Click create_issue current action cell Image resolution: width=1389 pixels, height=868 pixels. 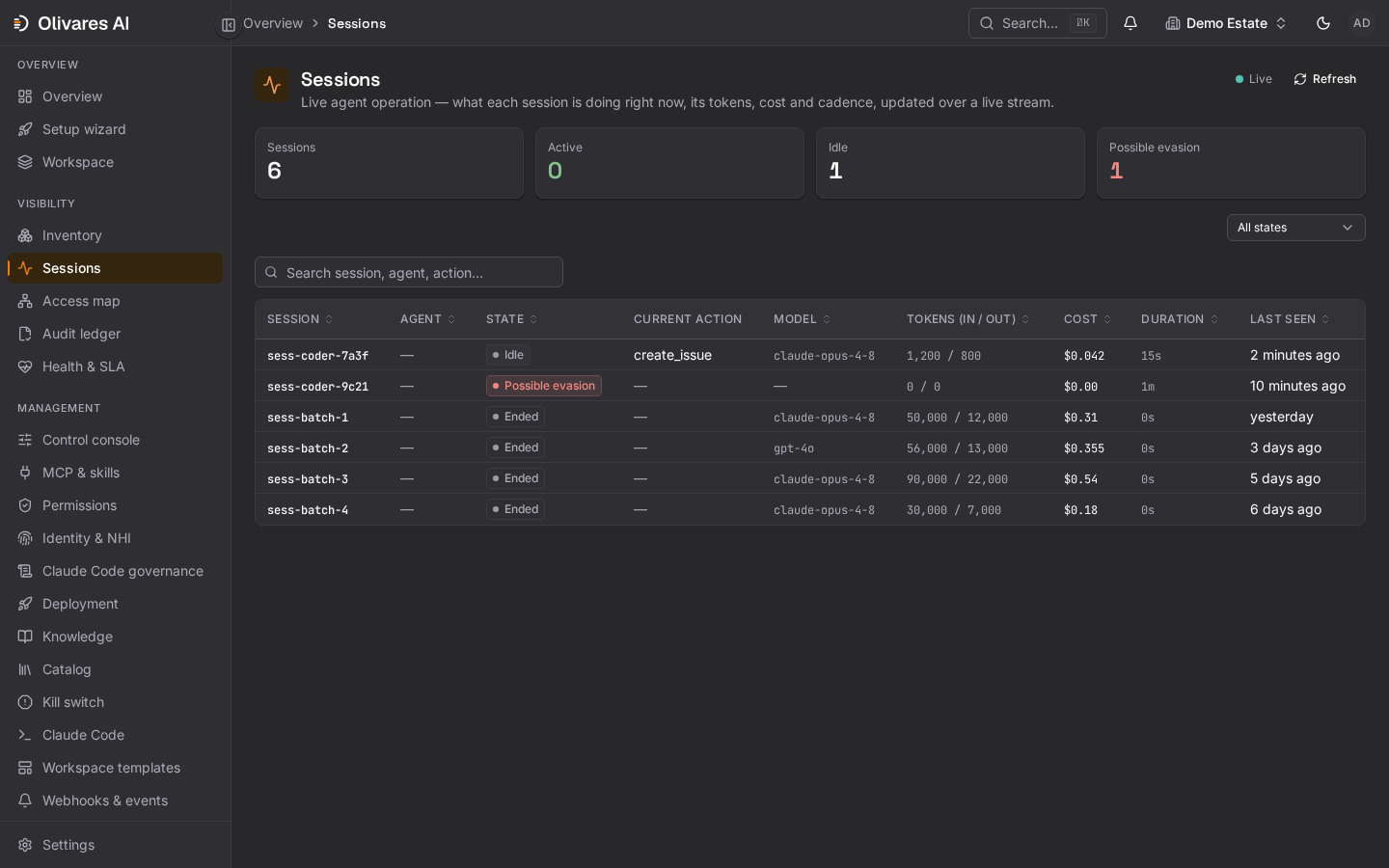point(672,355)
